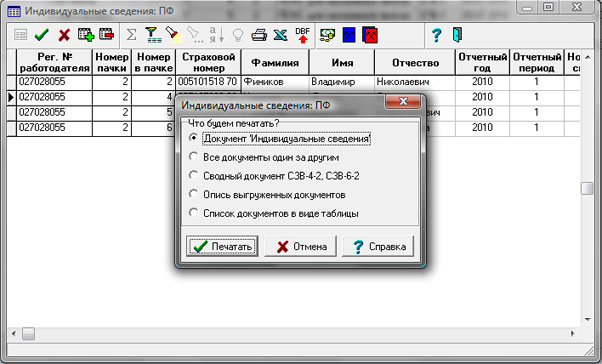Select the 'Опись выгруженных документов' radio button
The image size is (602, 364).
point(268,195)
